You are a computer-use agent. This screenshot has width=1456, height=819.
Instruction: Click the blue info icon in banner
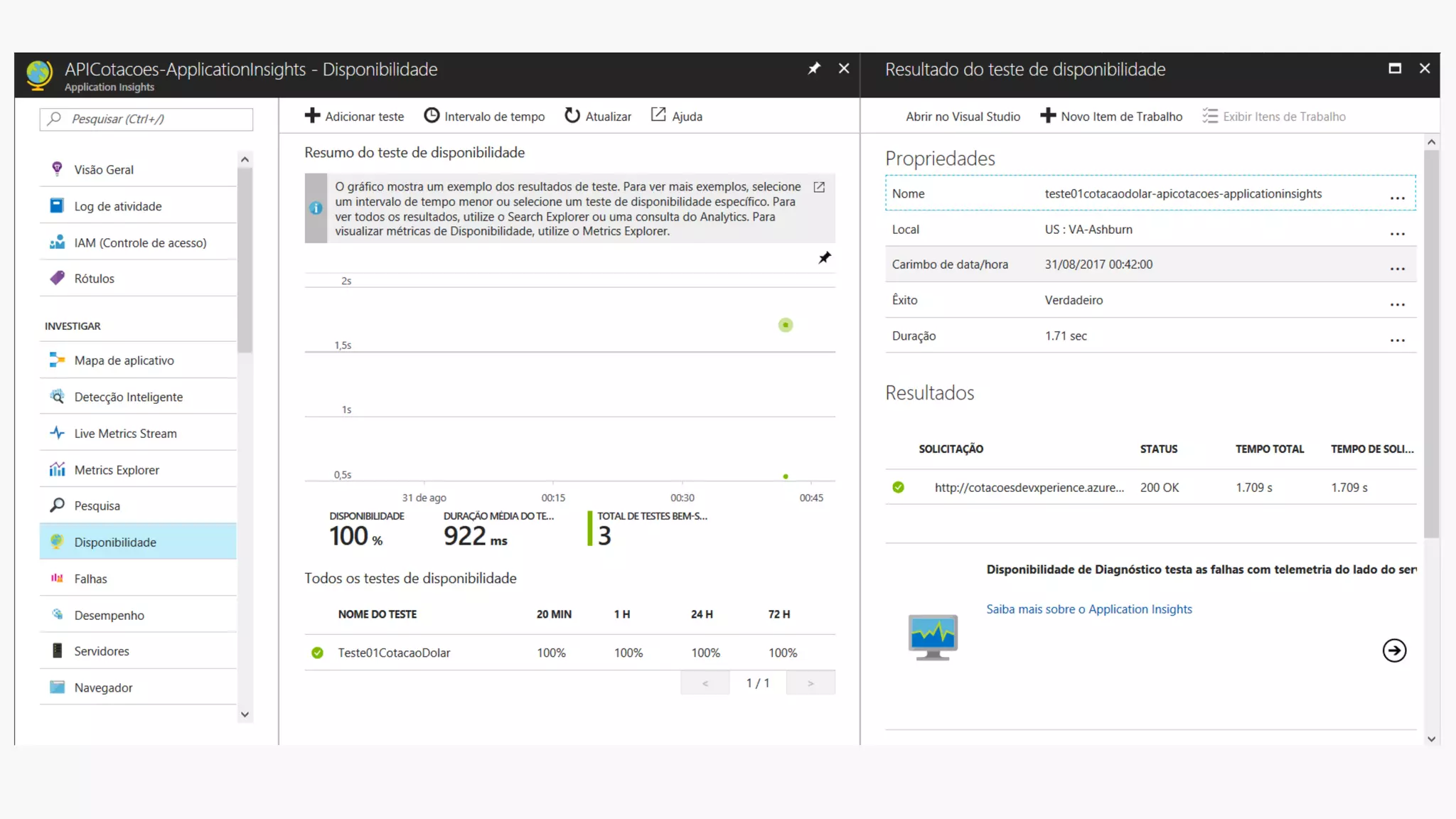coord(316,208)
